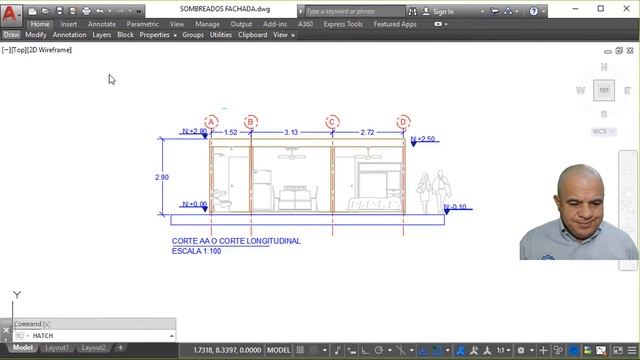Toggle grid display in status bar

click(x=300, y=350)
